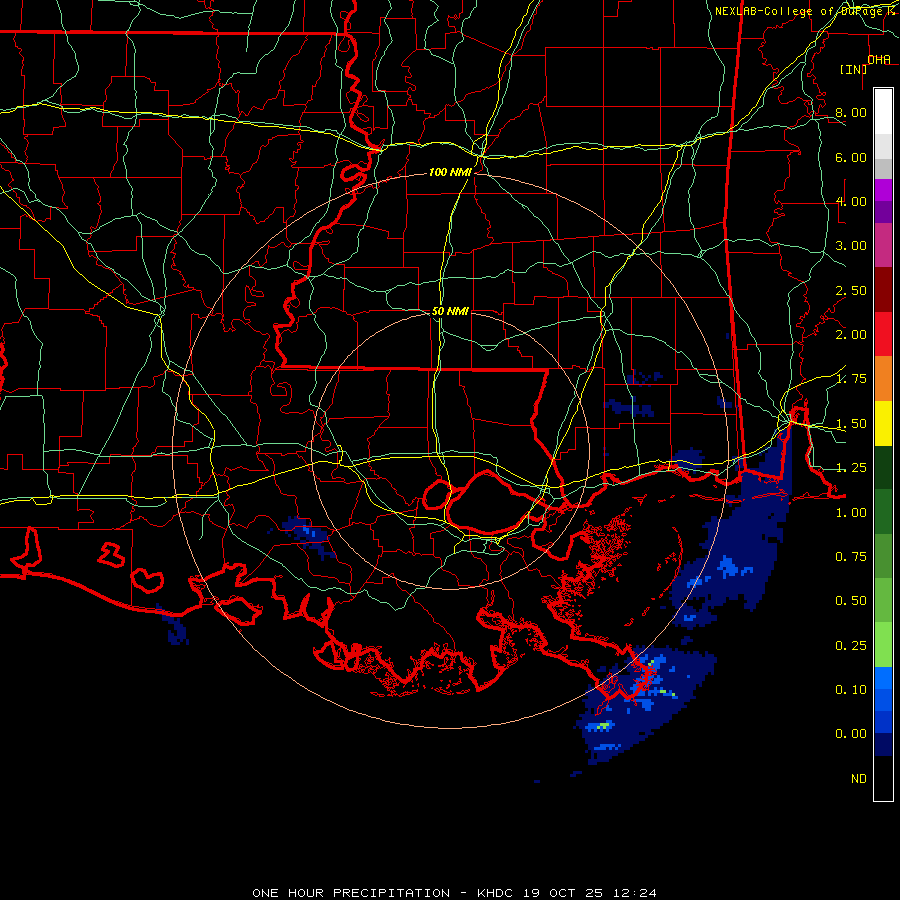900x900 pixels.
Task: Pick the navy swatch just below 0.00
Action: [x=883, y=745]
